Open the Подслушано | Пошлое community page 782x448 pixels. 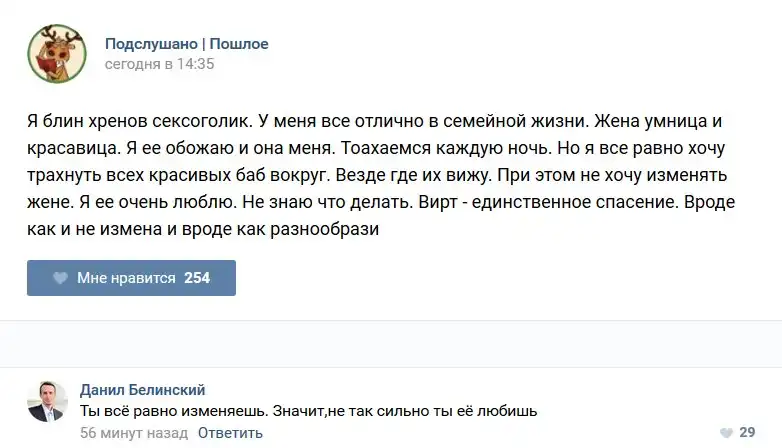pos(187,44)
